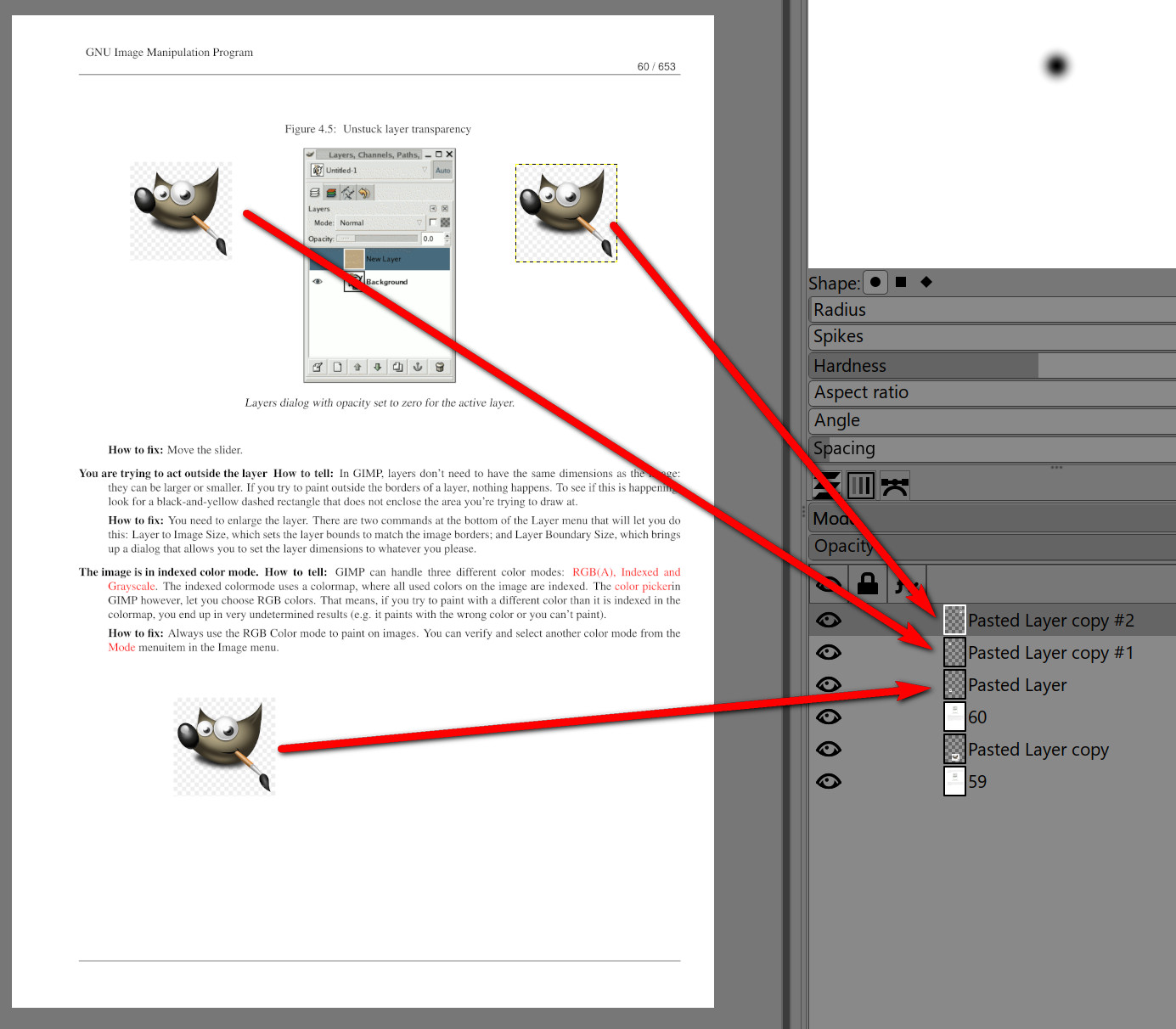Click the red "Mode" text before "menuitem"
Image resolution: width=1176 pixels, height=1029 pixels.
[121, 647]
